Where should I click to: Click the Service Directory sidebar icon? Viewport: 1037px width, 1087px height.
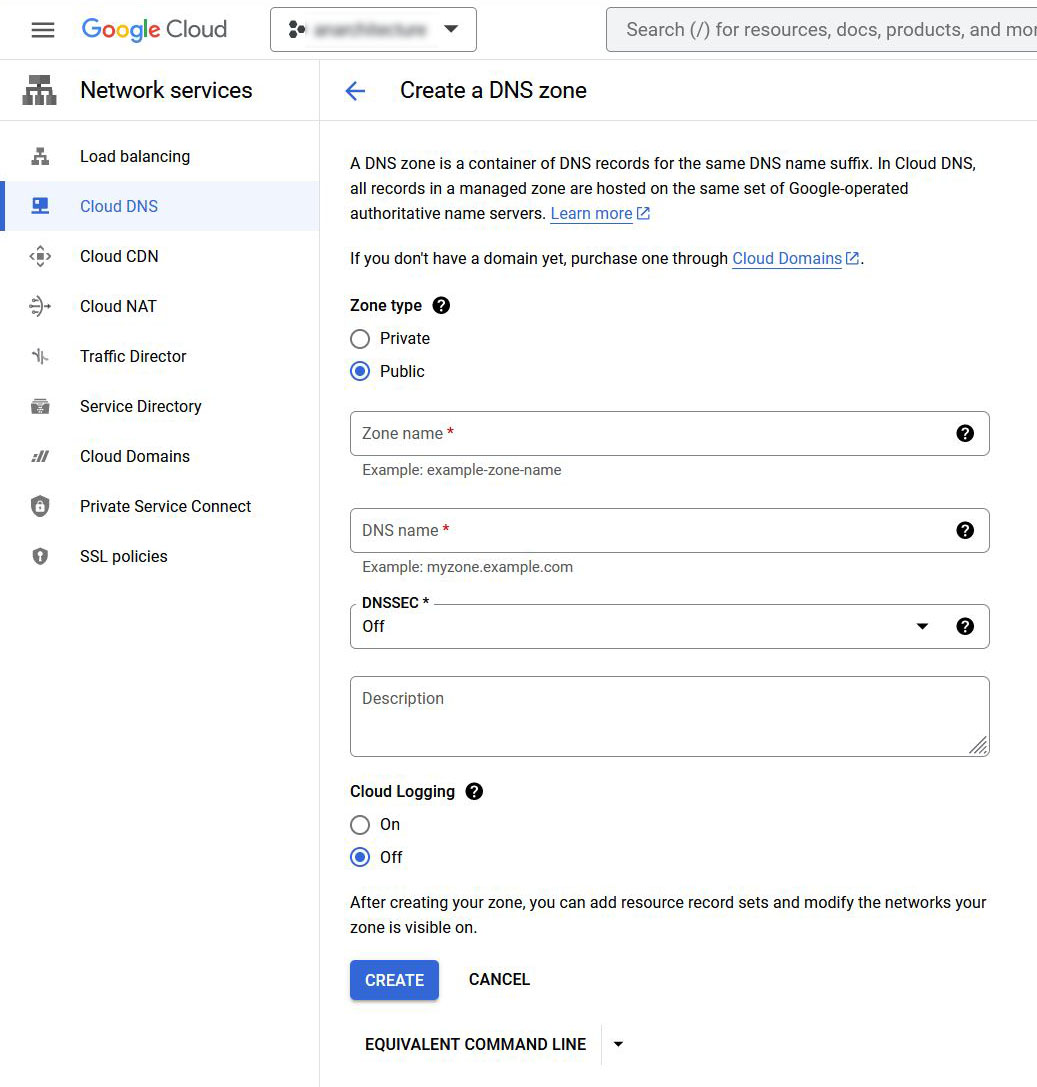click(40, 406)
